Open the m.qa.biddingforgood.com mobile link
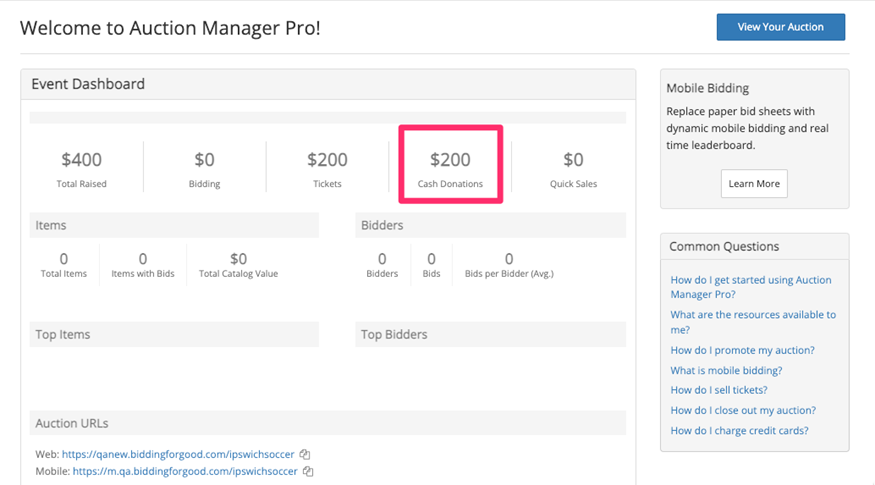The image size is (875, 485). point(185,472)
